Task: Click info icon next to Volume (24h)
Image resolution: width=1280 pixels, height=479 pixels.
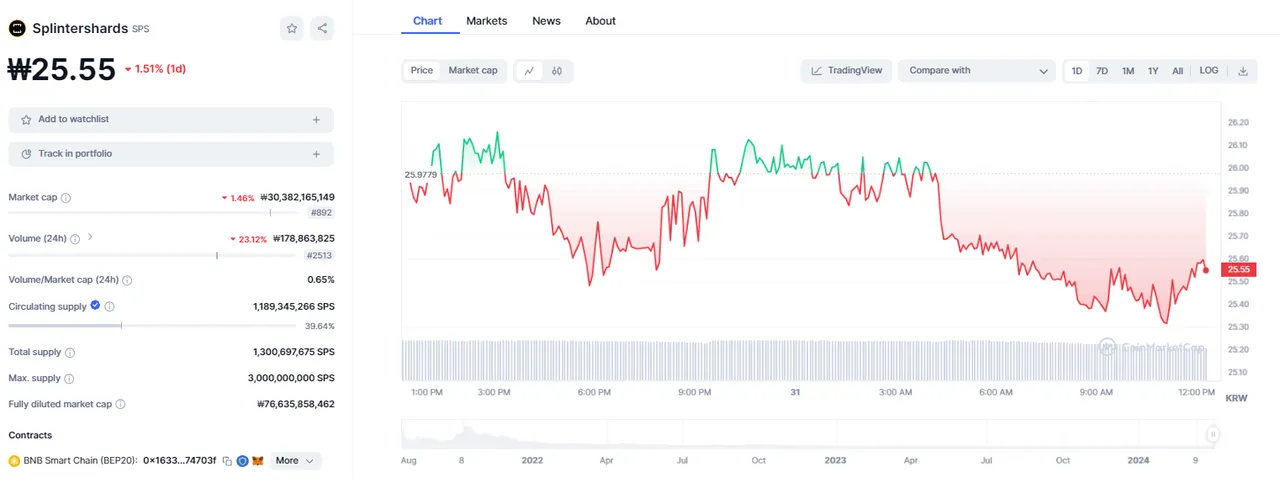Action: coord(75,239)
